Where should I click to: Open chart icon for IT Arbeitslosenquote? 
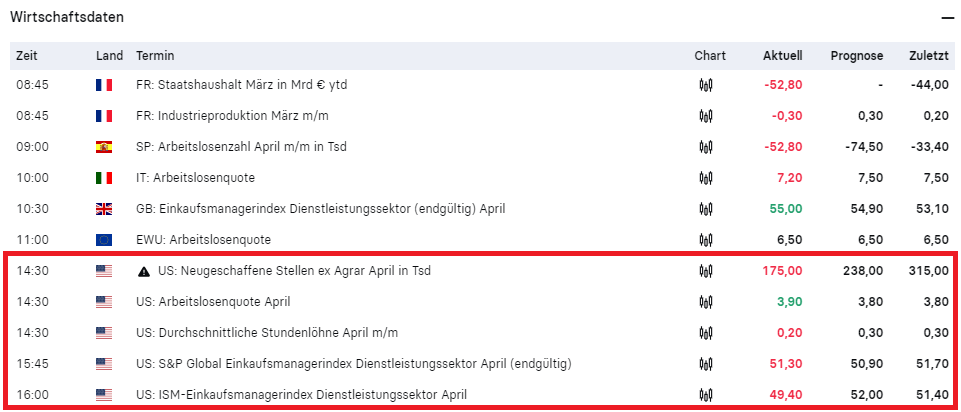(706, 178)
